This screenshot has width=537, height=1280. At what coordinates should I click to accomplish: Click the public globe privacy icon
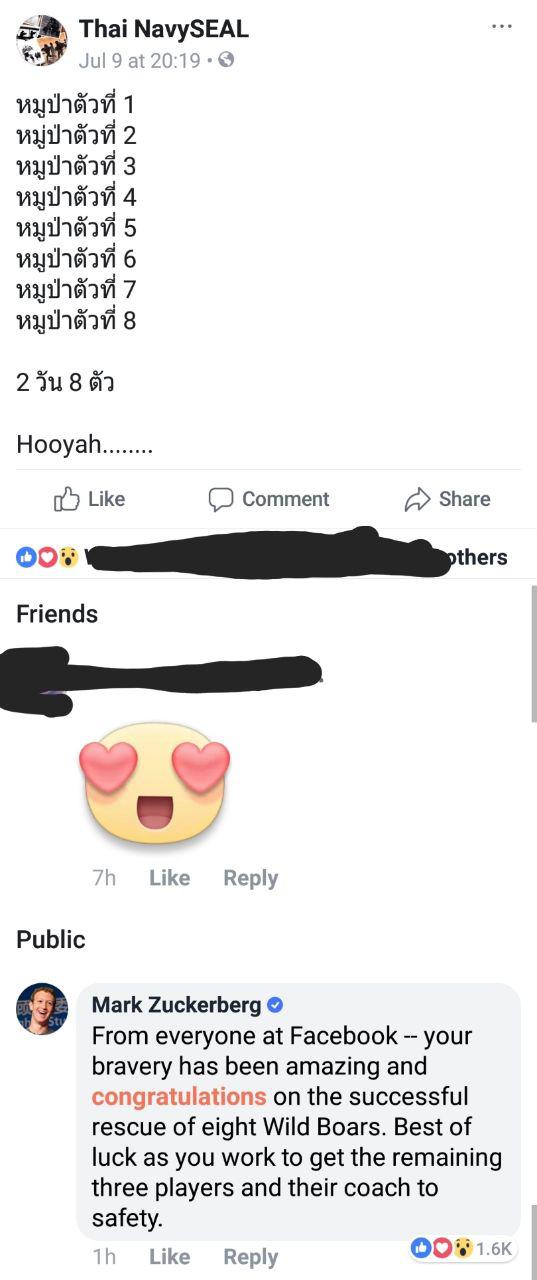226,60
